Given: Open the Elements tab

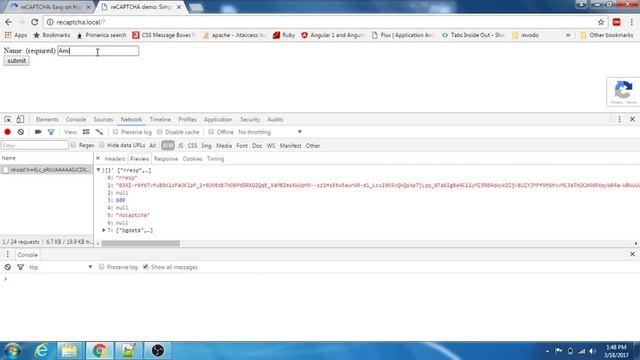Looking at the screenshot, I should 47,119.
